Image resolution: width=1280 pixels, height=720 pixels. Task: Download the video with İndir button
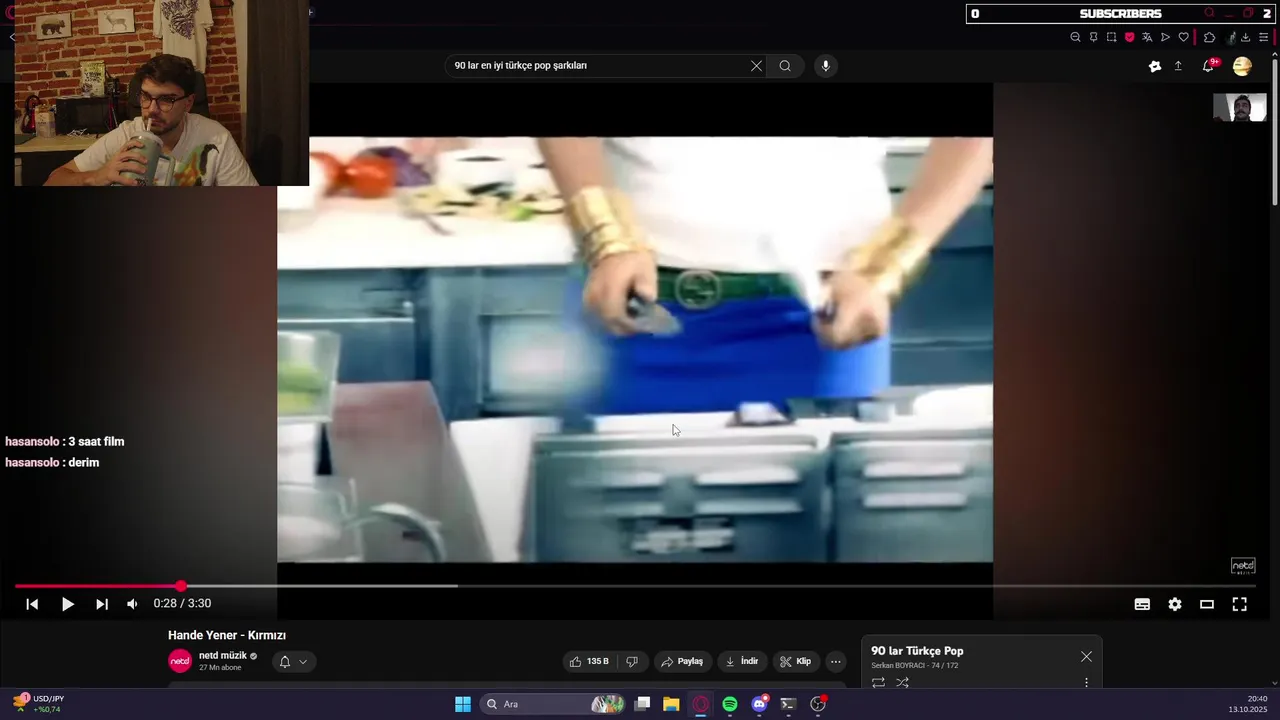pyautogui.click(x=742, y=662)
